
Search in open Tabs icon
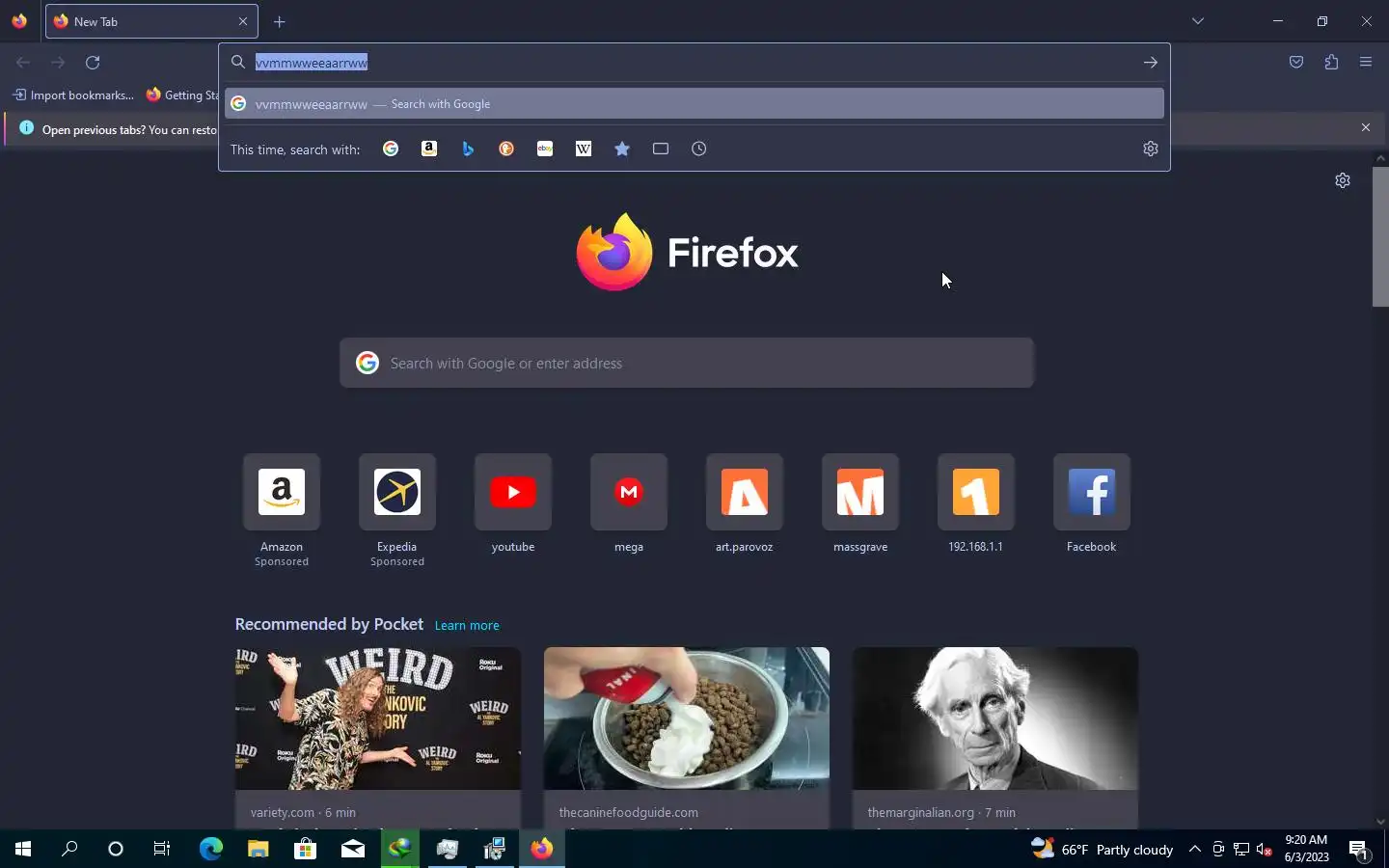click(x=661, y=149)
